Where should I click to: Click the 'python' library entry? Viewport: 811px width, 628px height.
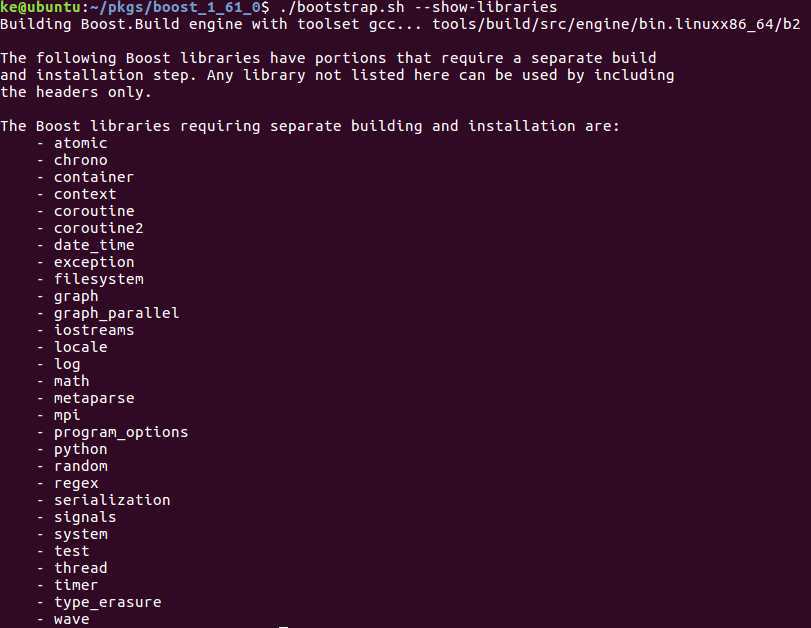pos(80,449)
